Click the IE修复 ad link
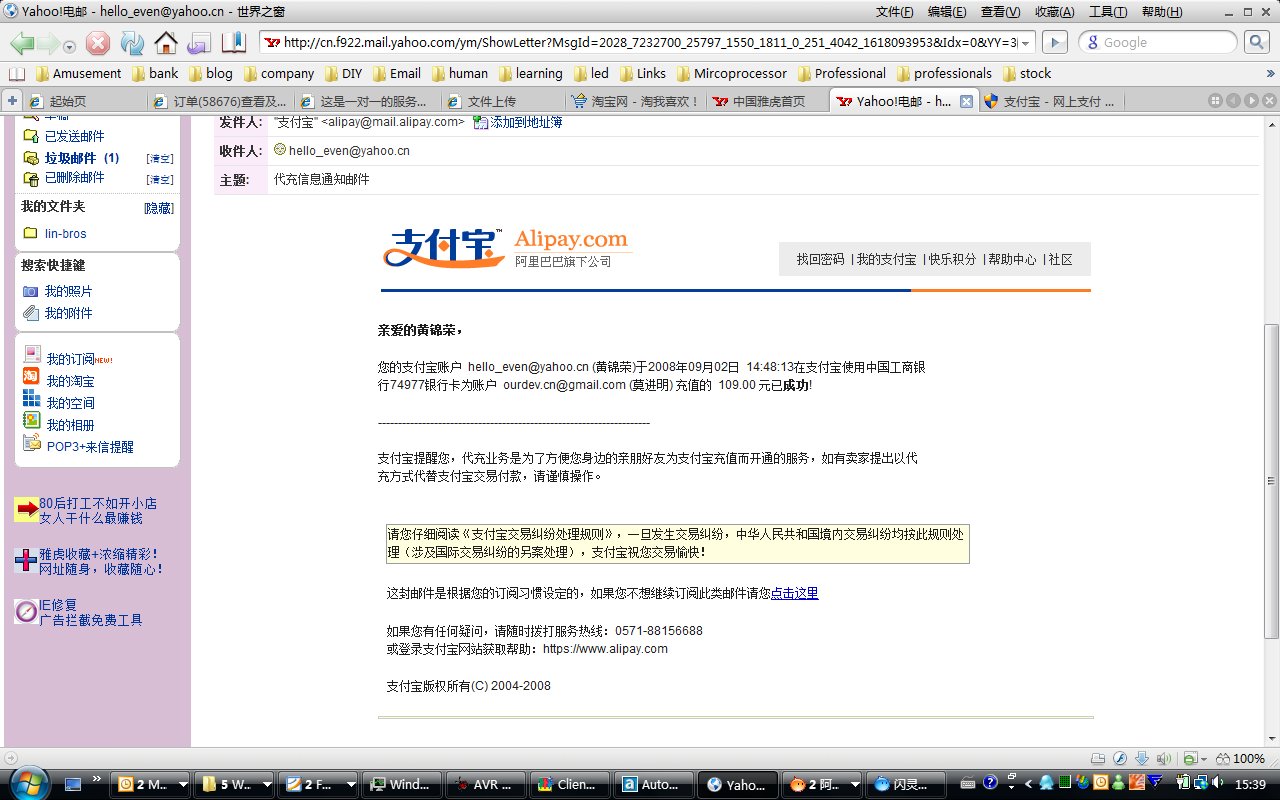Image resolution: width=1280 pixels, height=800 pixels. pos(58,605)
